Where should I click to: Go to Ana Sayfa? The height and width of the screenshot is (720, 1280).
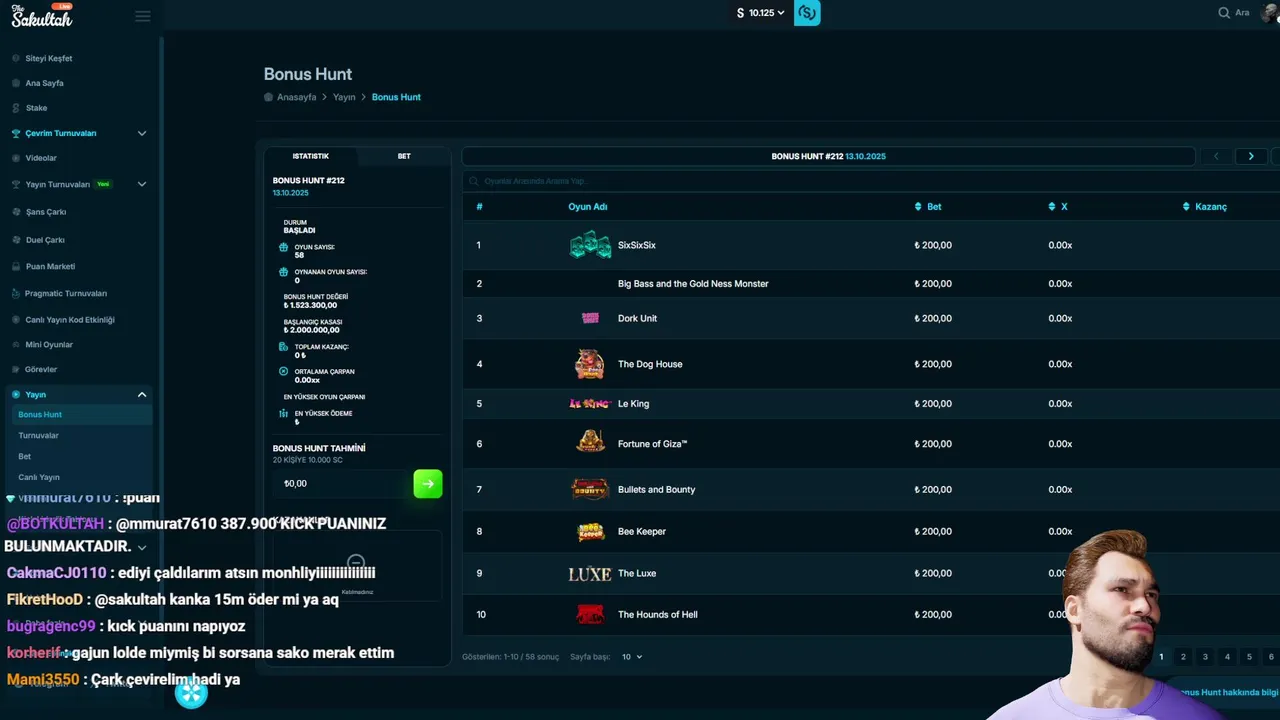click(44, 83)
